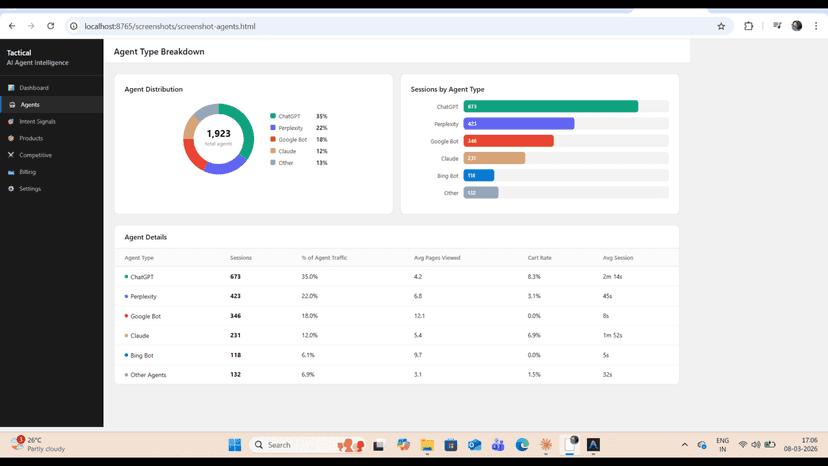Click the % of Agent Traffic column header
Viewport: 828px width, 466px height.
pos(324,258)
